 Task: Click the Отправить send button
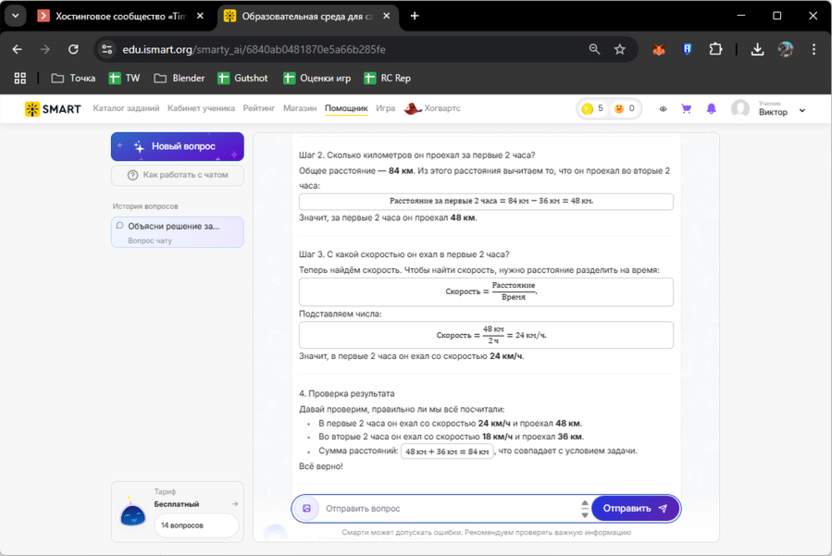635,508
